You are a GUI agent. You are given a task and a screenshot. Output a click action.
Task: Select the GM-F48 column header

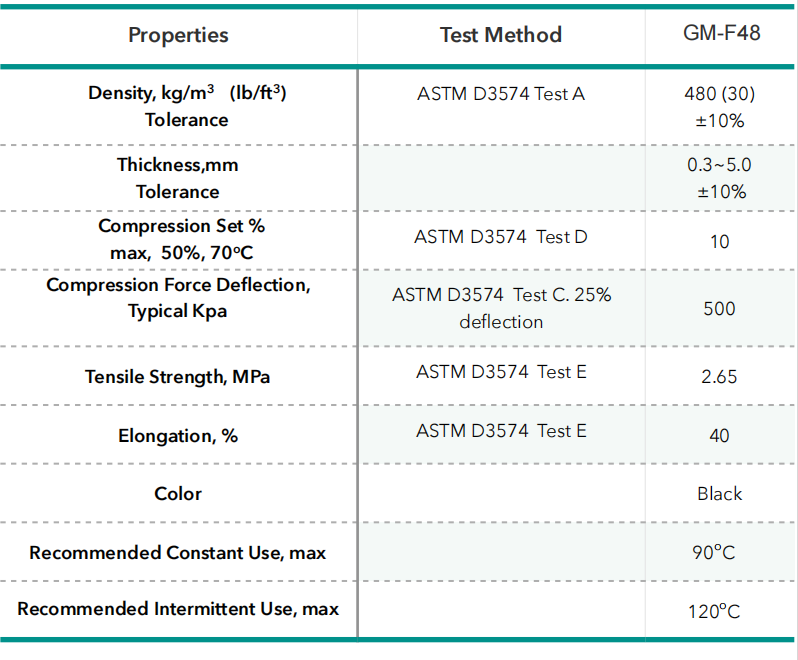[x=719, y=33]
